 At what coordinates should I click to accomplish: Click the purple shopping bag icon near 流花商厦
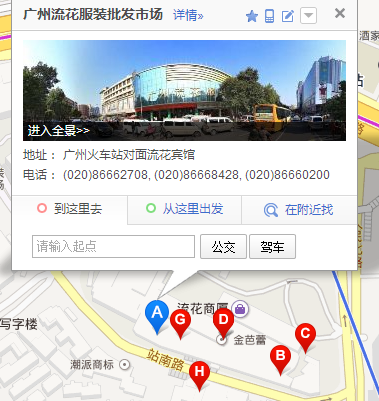pyautogui.click(x=240, y=309)
